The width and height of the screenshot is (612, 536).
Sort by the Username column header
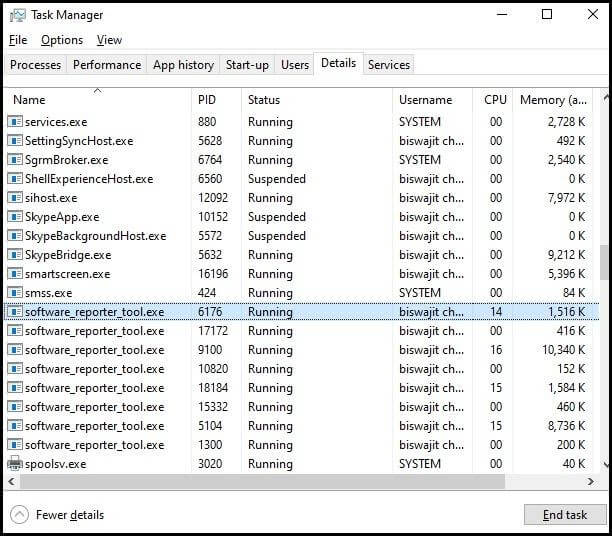pyautogui.click(x=432, y=100)
